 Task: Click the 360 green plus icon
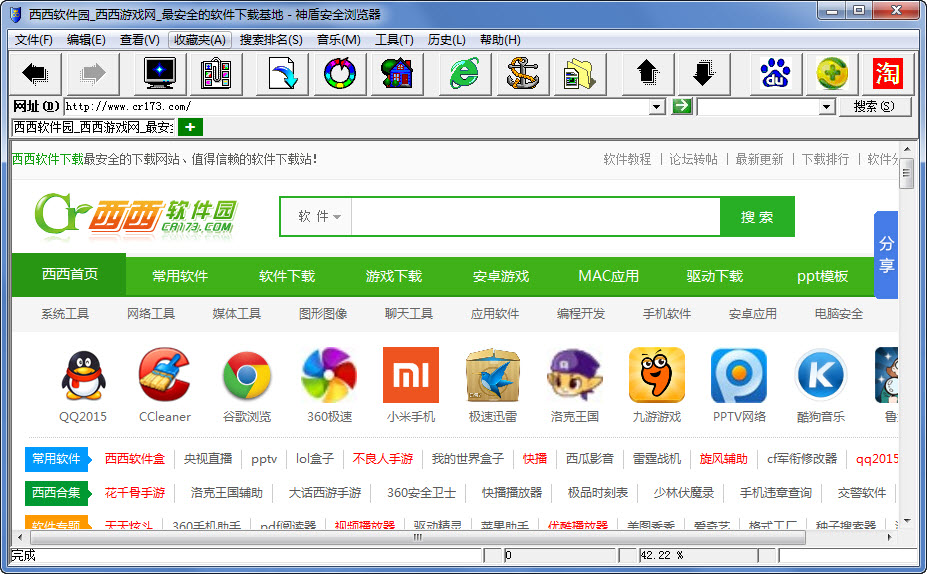click(832, 74)
